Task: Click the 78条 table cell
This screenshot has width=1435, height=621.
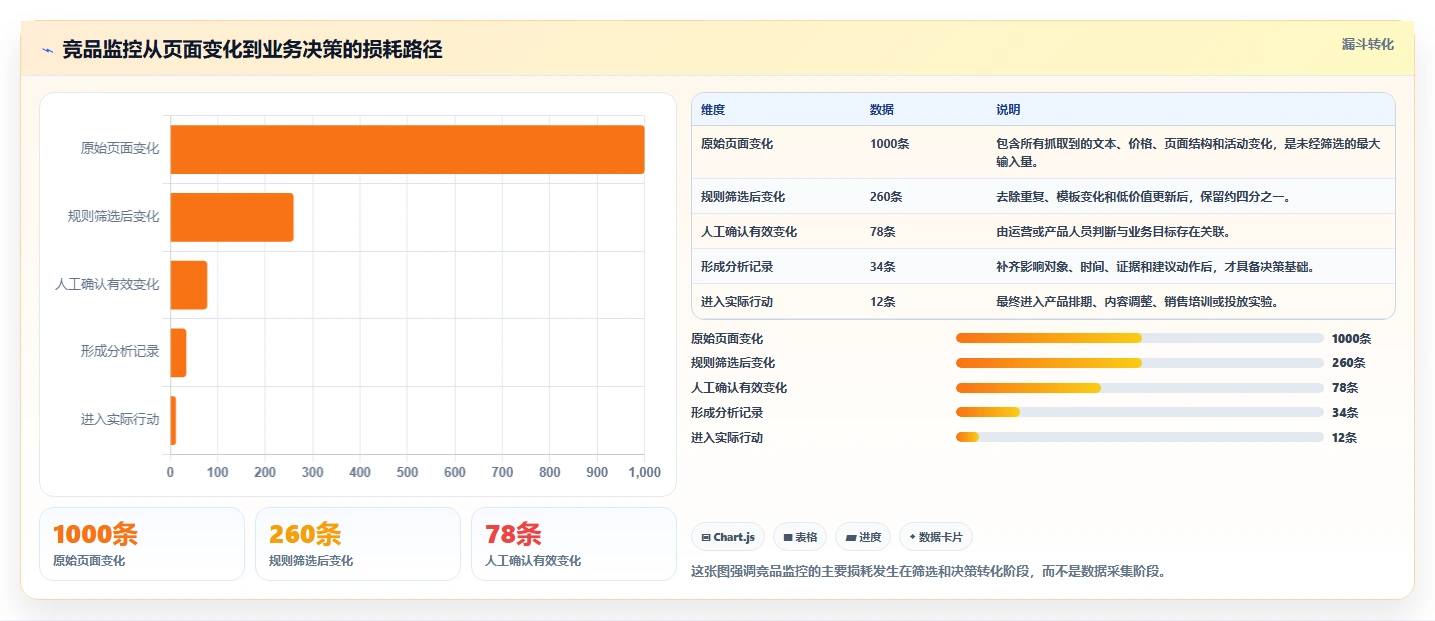Action: point(883,232)
